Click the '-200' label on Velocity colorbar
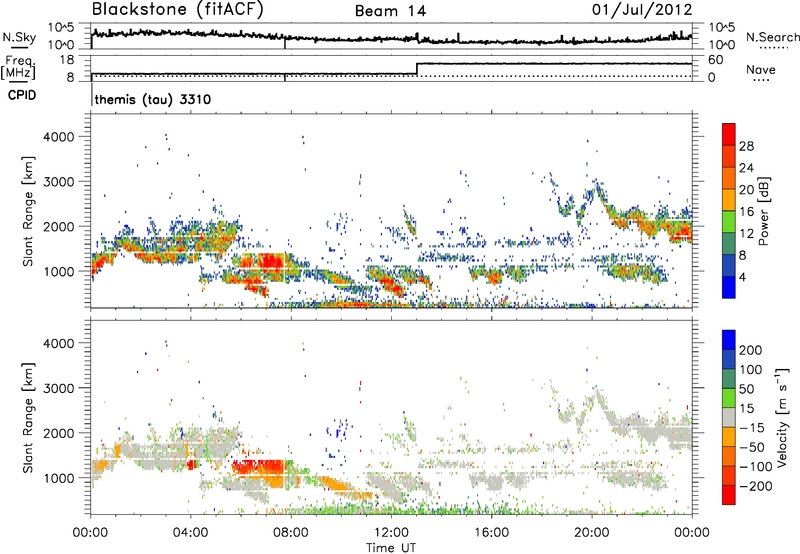The width and height of the screenshot is (800, 554). 756,486
